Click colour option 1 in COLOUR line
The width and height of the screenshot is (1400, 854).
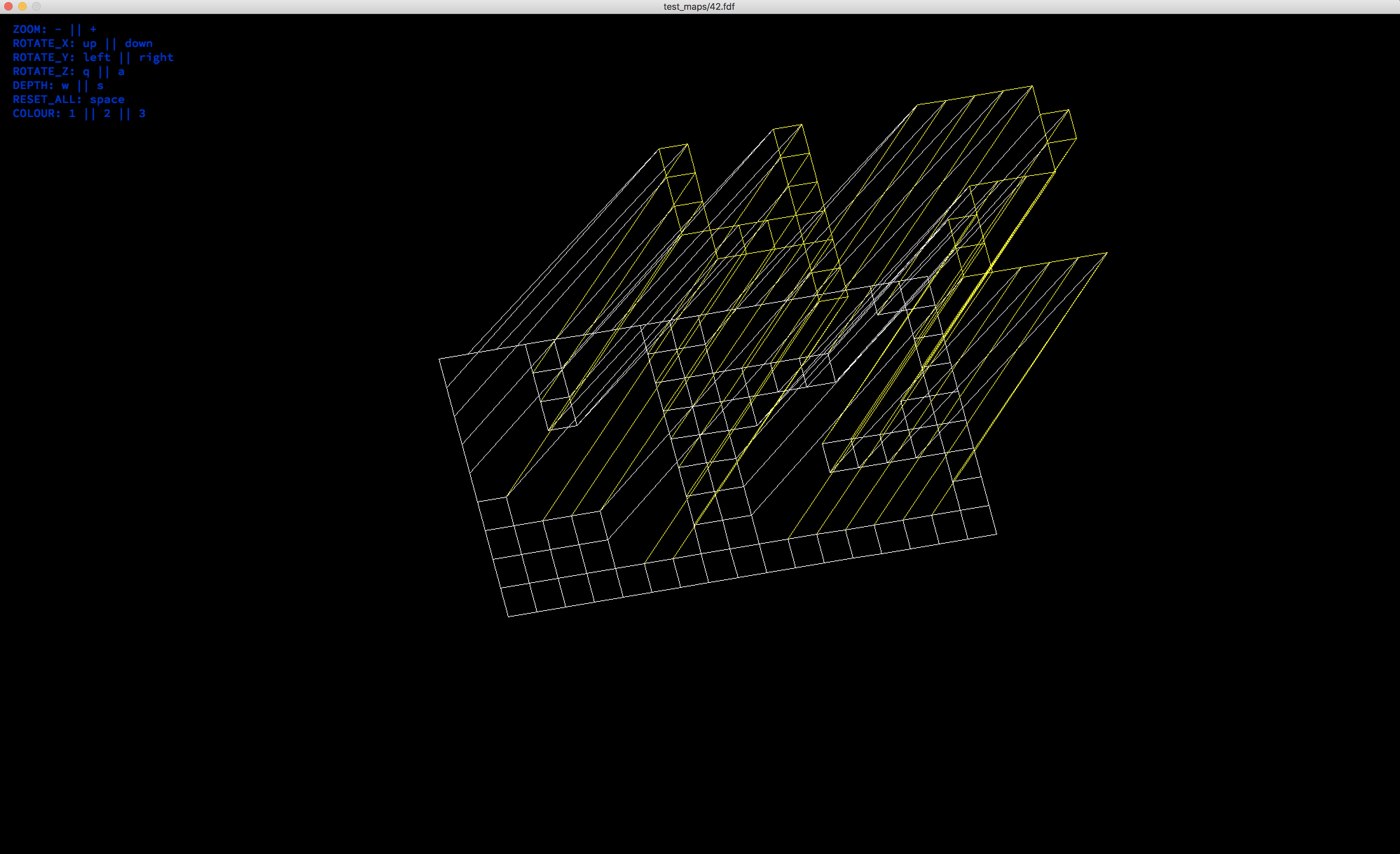[72, 113]
